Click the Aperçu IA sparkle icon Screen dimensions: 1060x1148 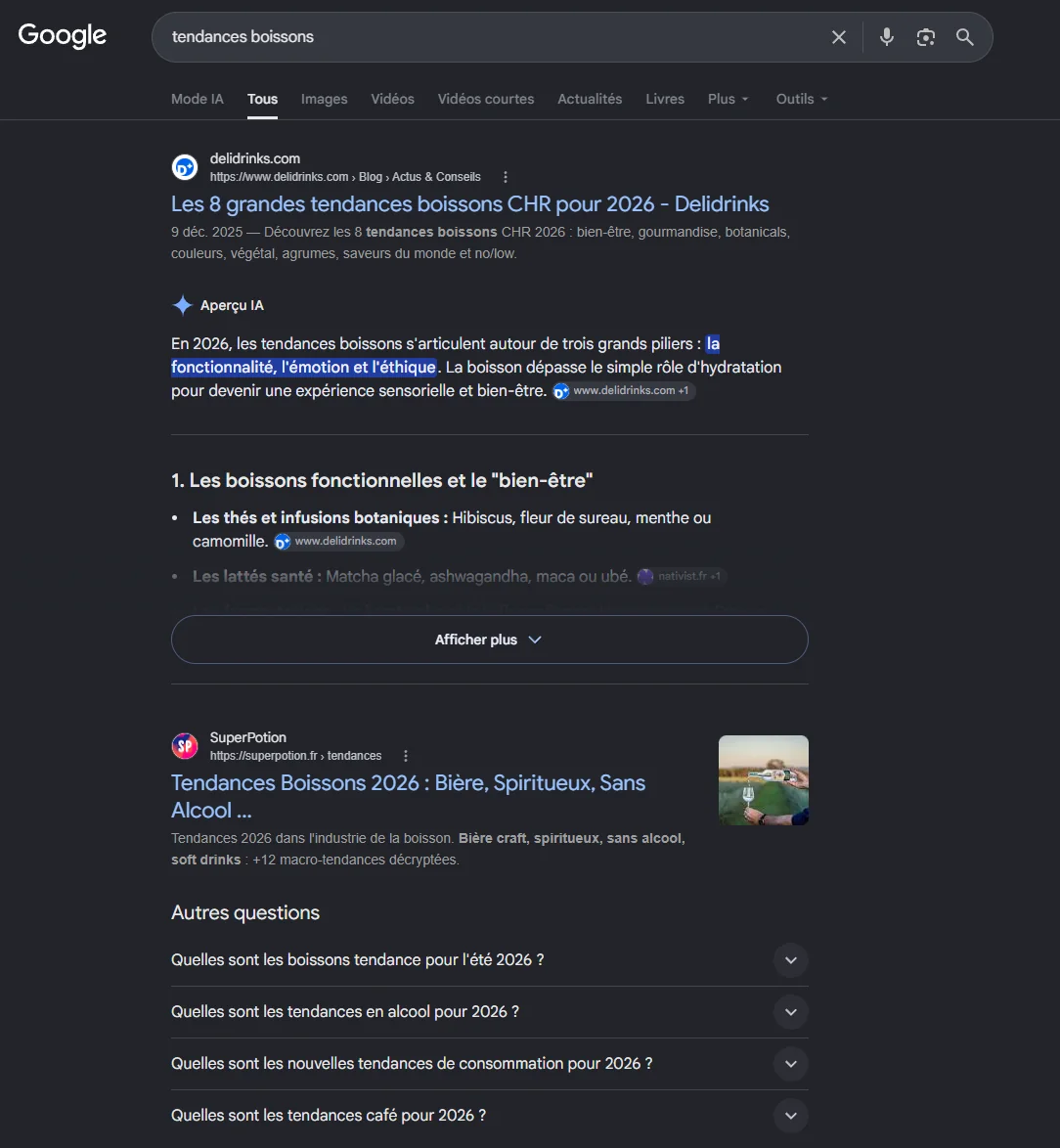[182, 304]
